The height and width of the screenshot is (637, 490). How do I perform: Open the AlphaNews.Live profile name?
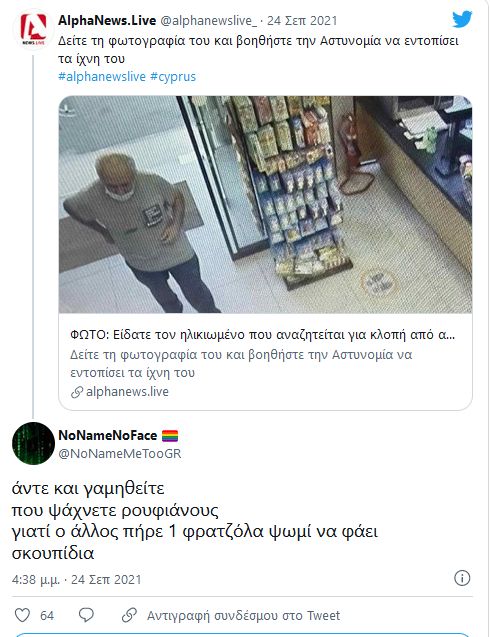point(107,20)
